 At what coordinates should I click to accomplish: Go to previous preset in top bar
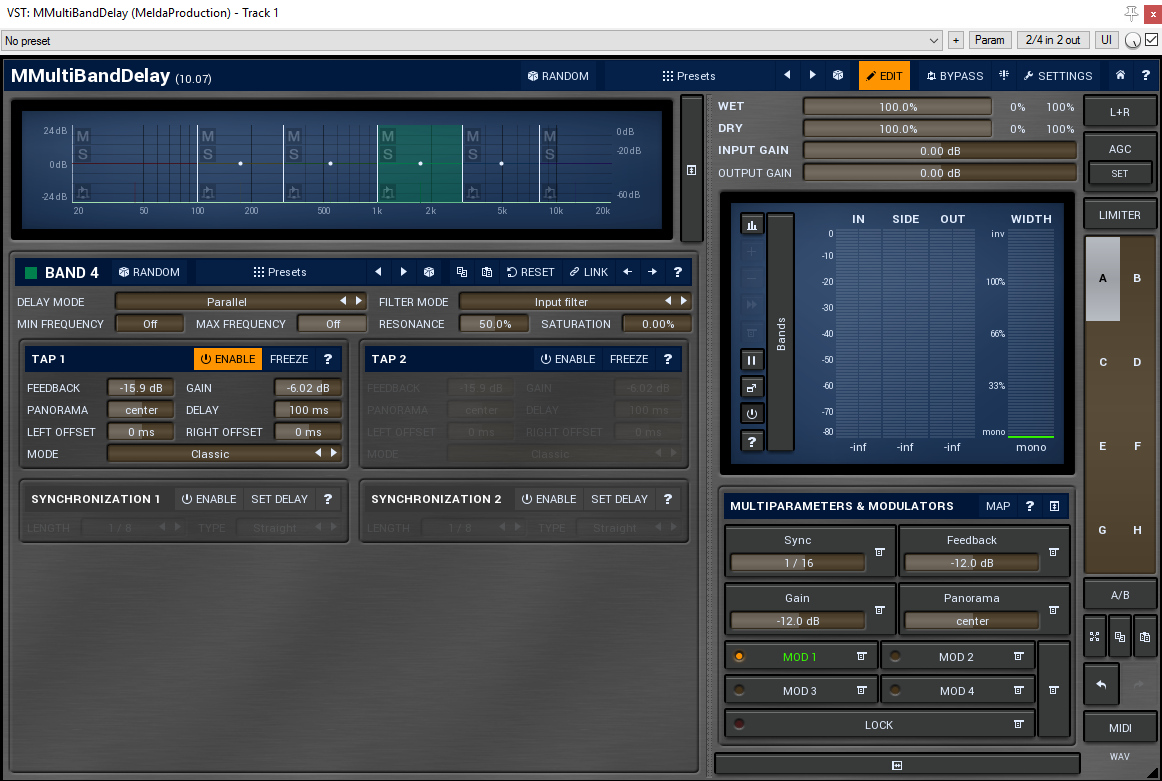[x=787, y=75]
